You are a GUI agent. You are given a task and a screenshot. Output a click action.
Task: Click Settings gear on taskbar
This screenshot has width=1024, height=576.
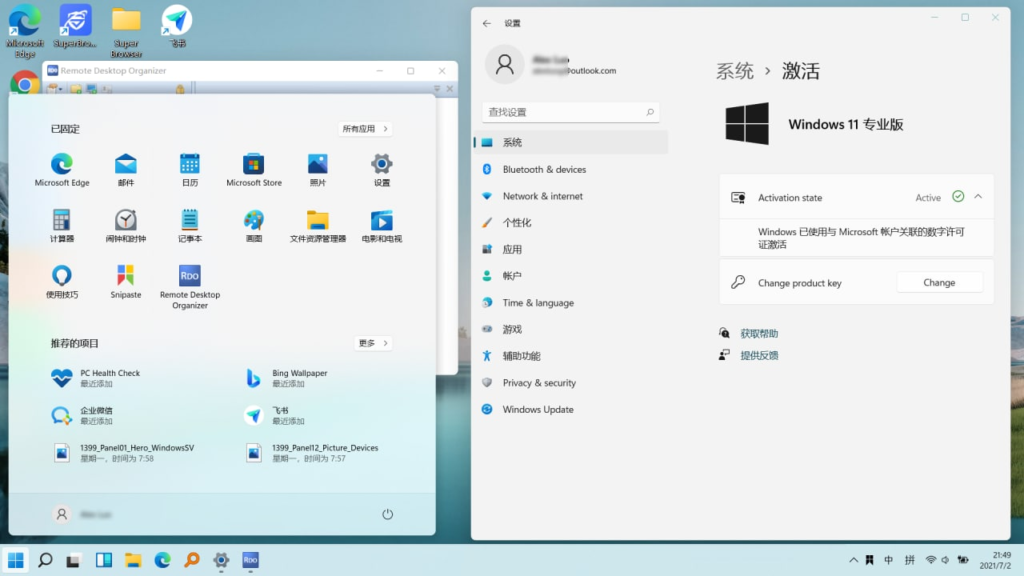[x=221, y=560]
